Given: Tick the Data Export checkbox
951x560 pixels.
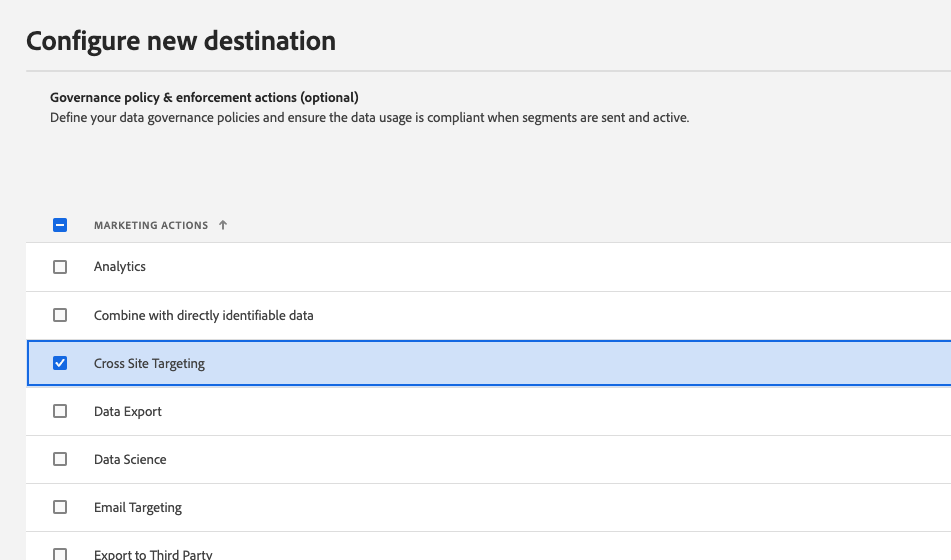Looking at the screenshot, I should coord(60,411).
